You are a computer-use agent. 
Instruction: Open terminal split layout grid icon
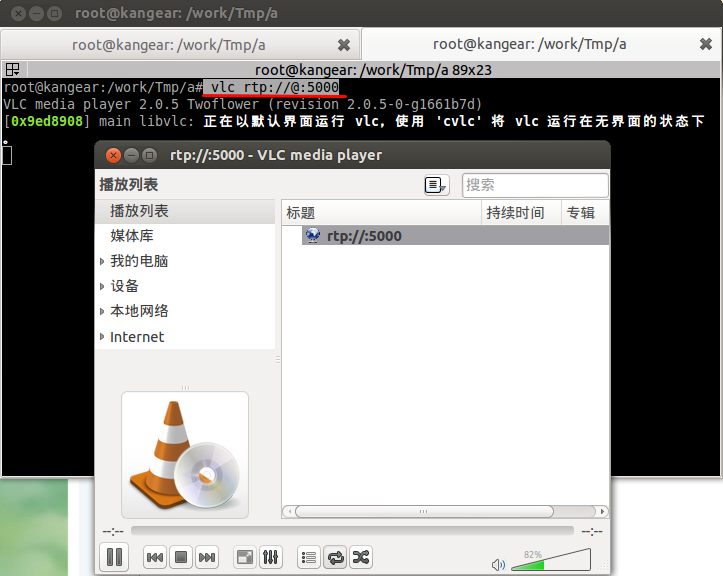point(12,70)
